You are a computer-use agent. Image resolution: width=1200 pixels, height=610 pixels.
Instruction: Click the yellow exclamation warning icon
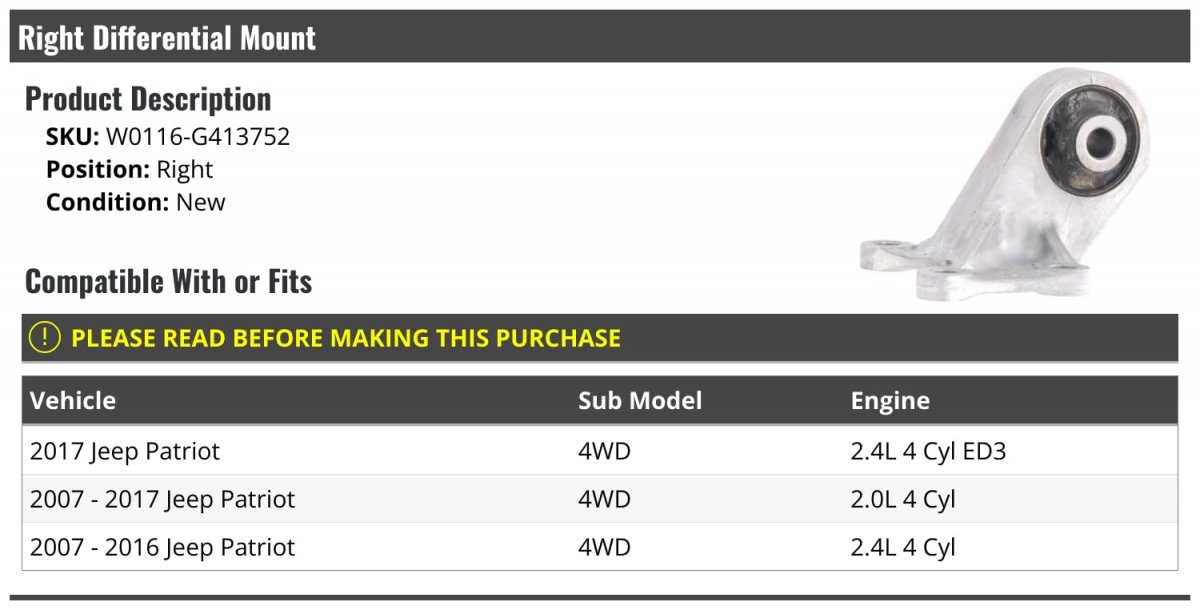[x=45, y=338]
